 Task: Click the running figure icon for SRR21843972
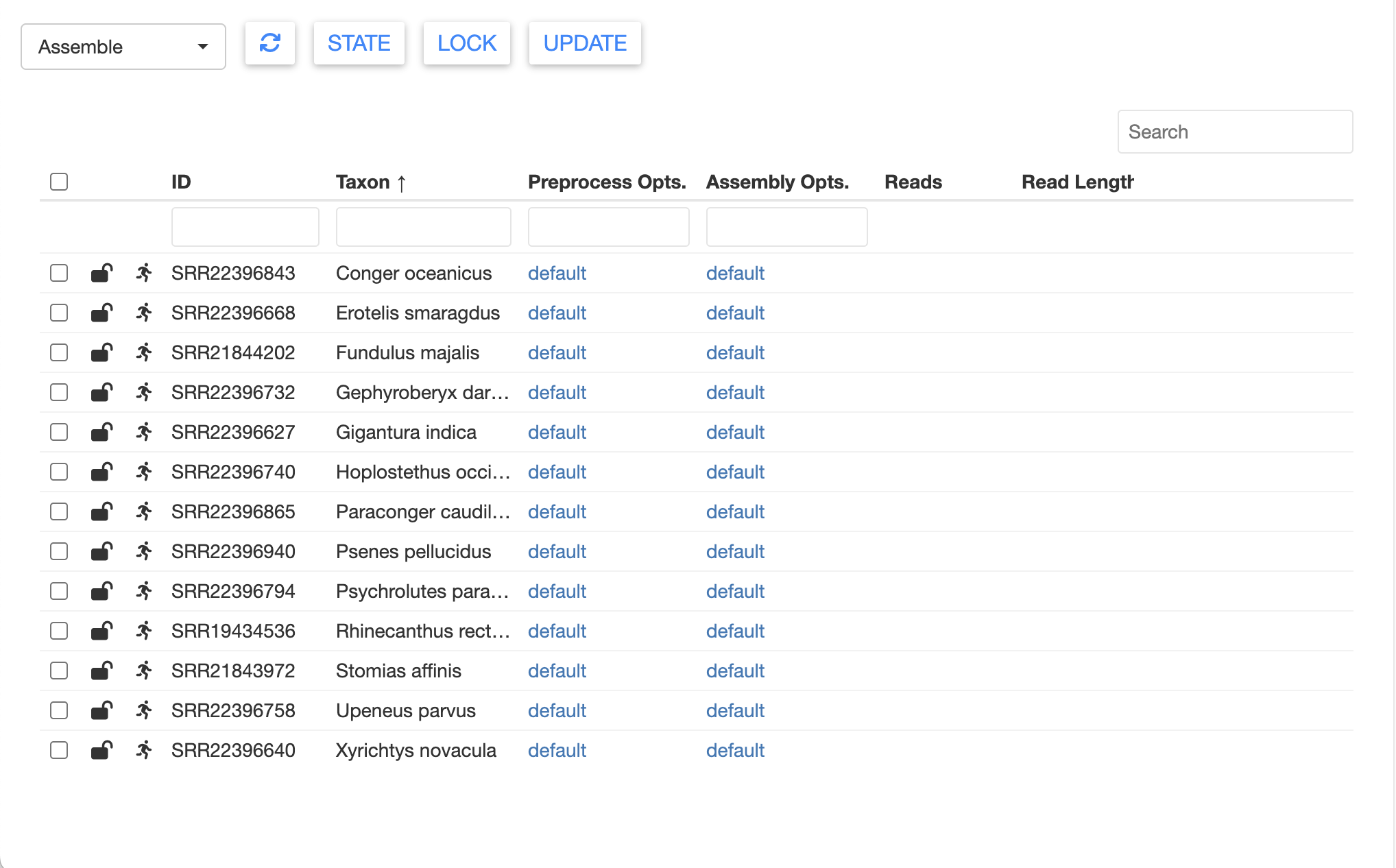[144, 671]
